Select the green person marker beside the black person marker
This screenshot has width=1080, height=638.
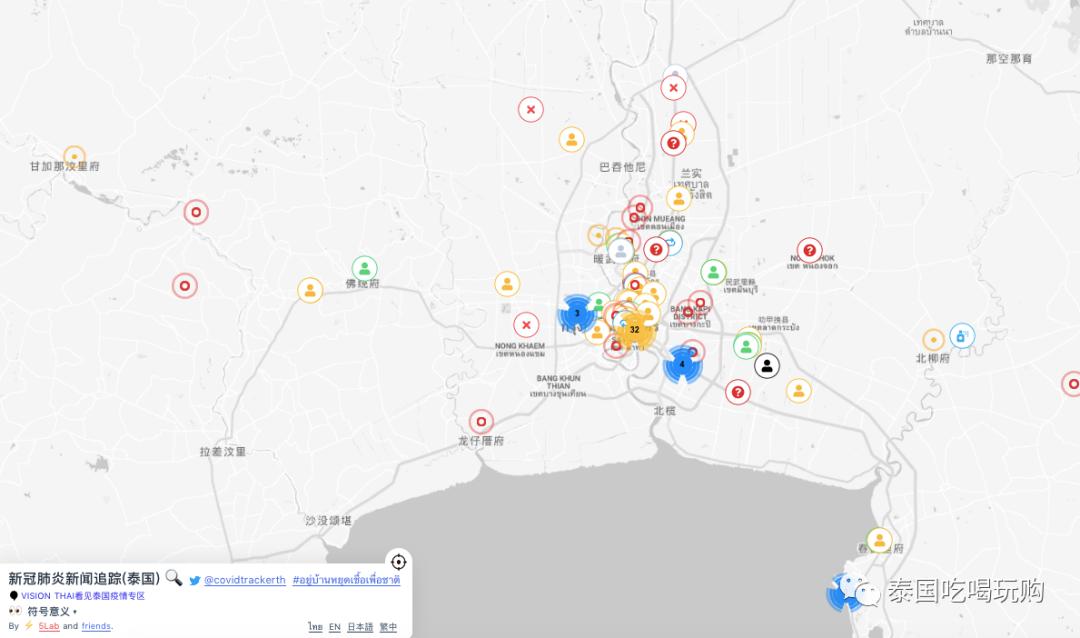click(x=746, y=346)
